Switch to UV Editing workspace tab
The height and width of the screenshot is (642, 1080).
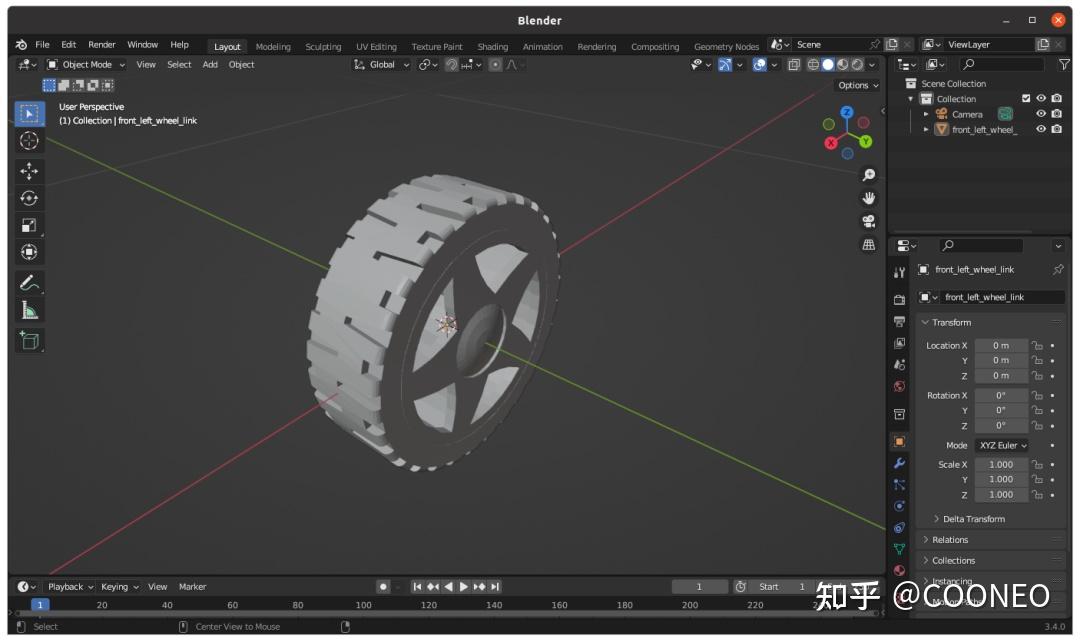click(x=376, y=46)
